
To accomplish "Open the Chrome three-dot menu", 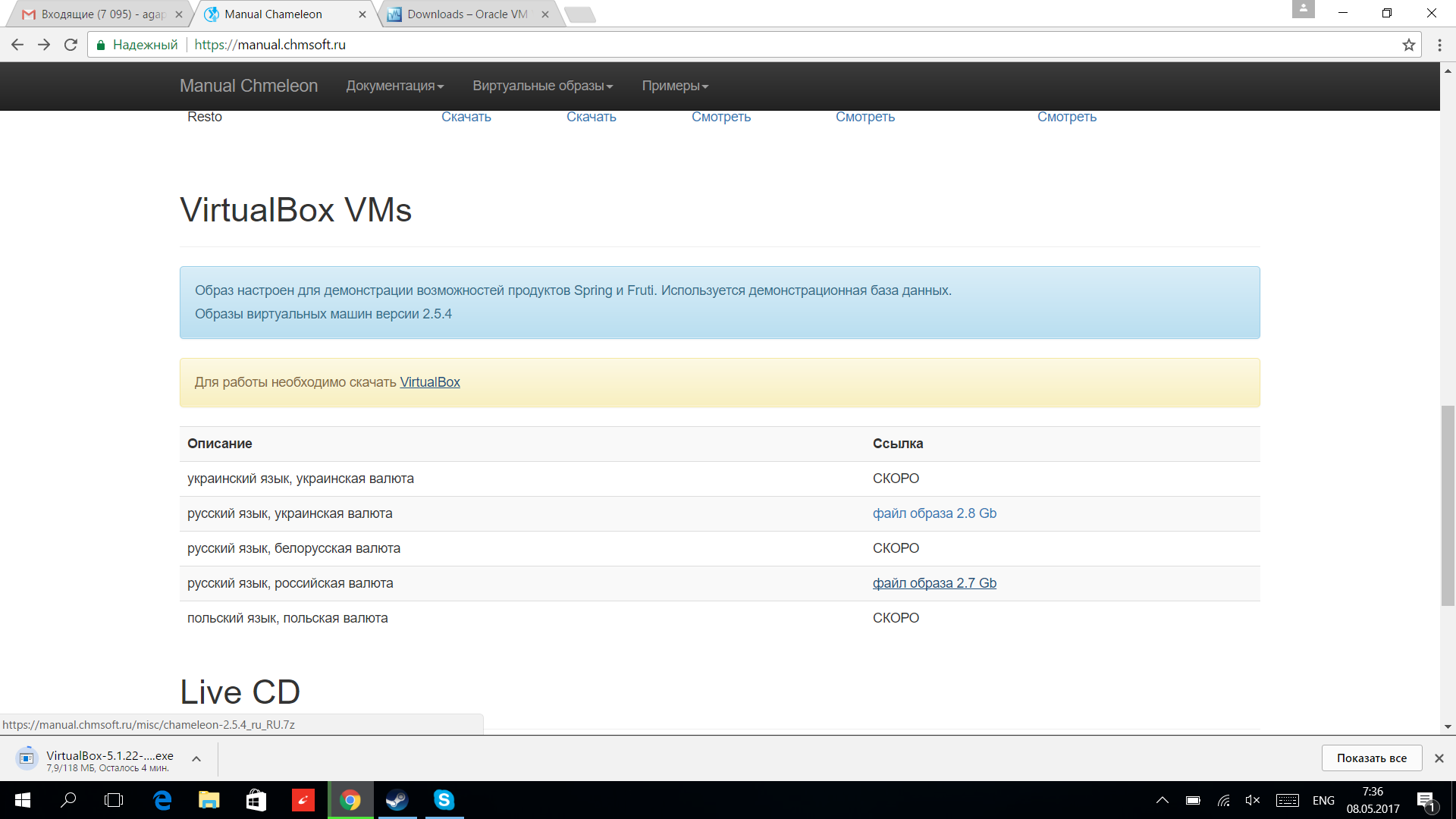I will [1439, 45].
